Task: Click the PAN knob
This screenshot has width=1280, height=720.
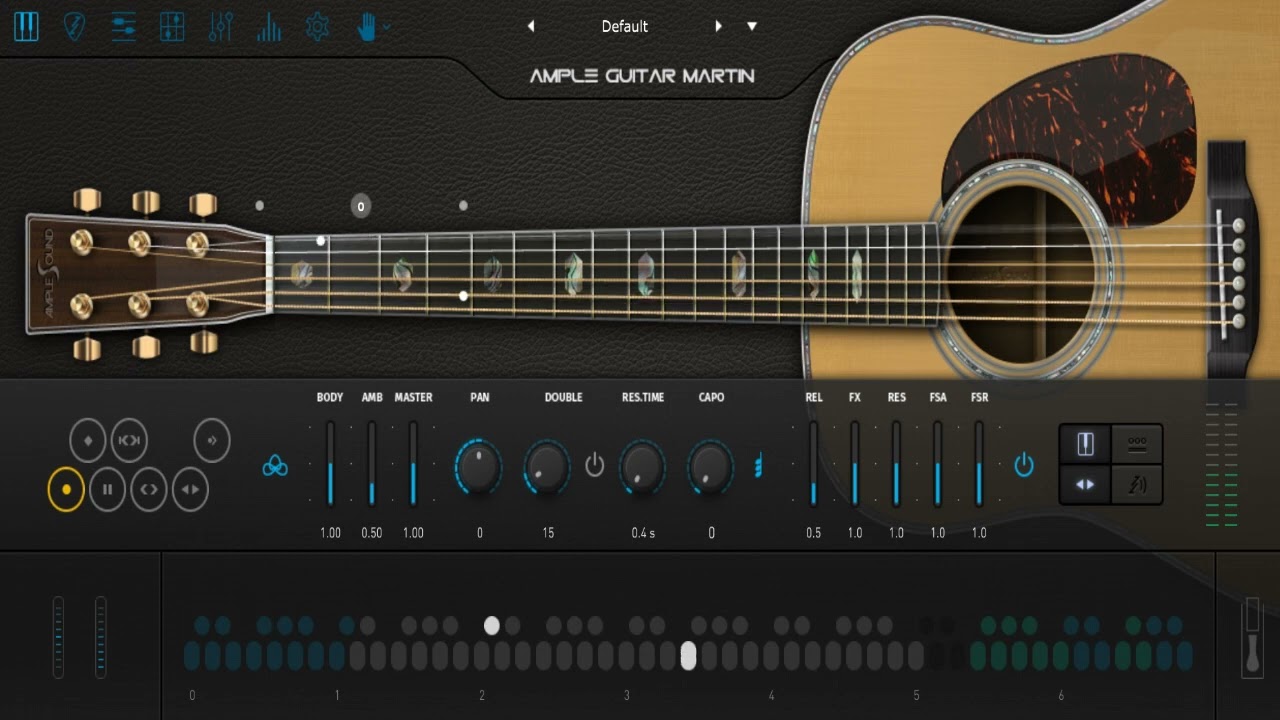Action: [x=479, y=466]
